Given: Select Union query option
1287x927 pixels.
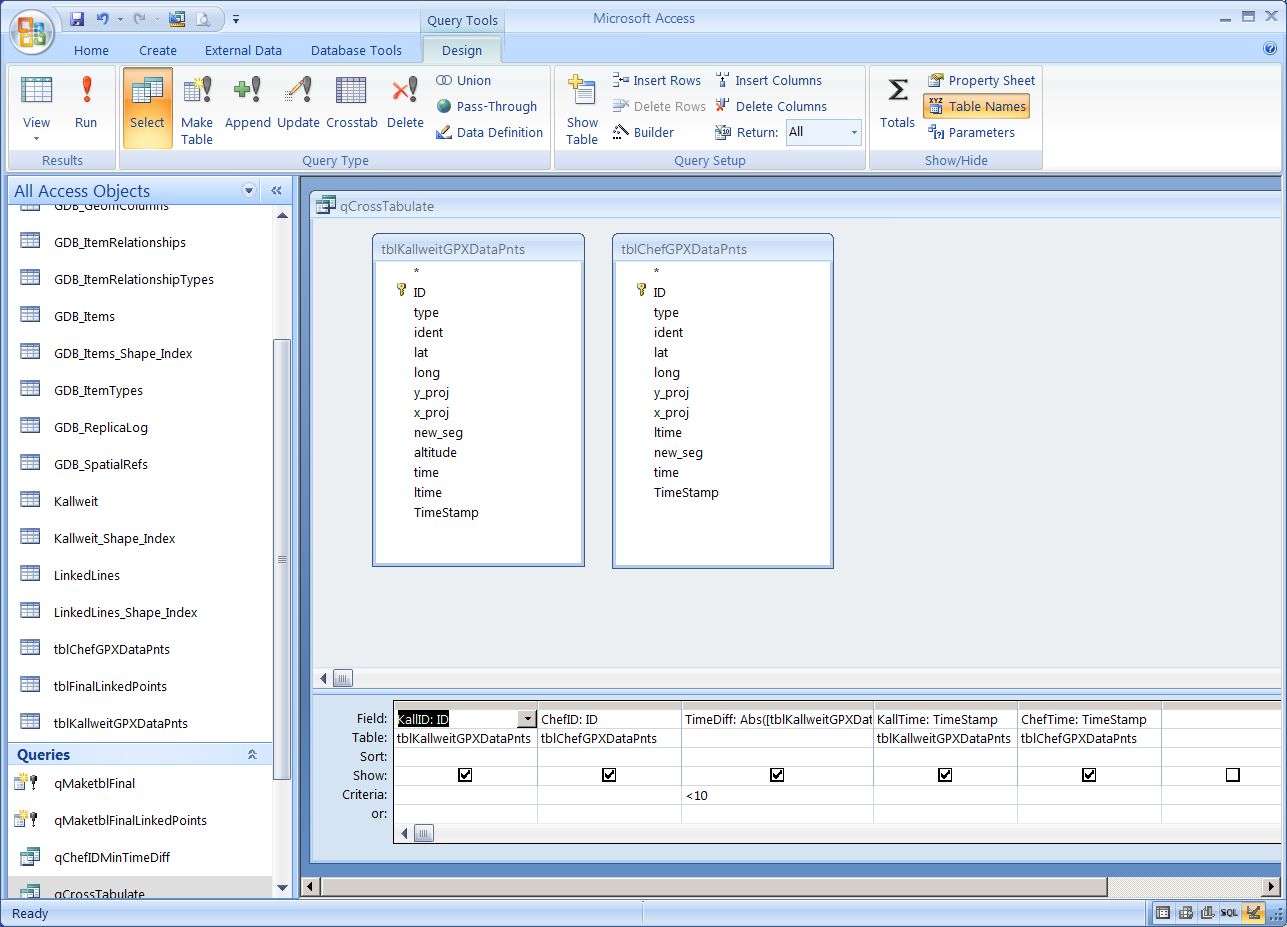Looking at the screenshot, I should point(463,80).
